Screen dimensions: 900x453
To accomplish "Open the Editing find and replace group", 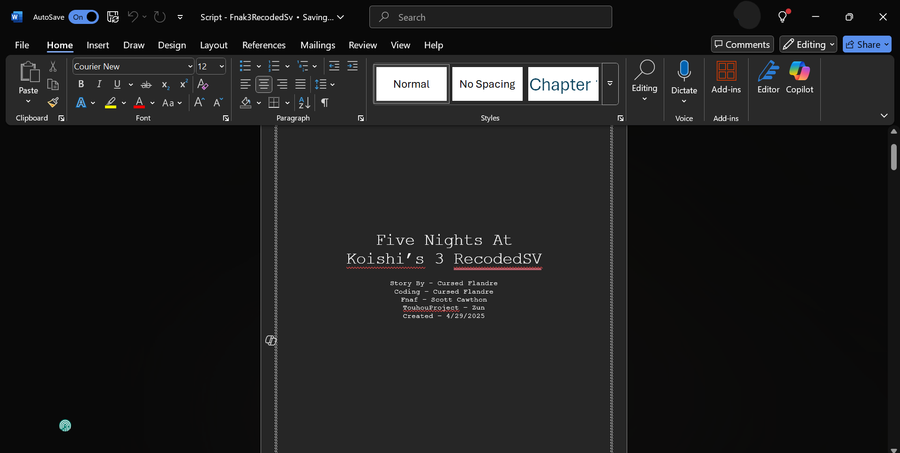I will tap(645, 80).
